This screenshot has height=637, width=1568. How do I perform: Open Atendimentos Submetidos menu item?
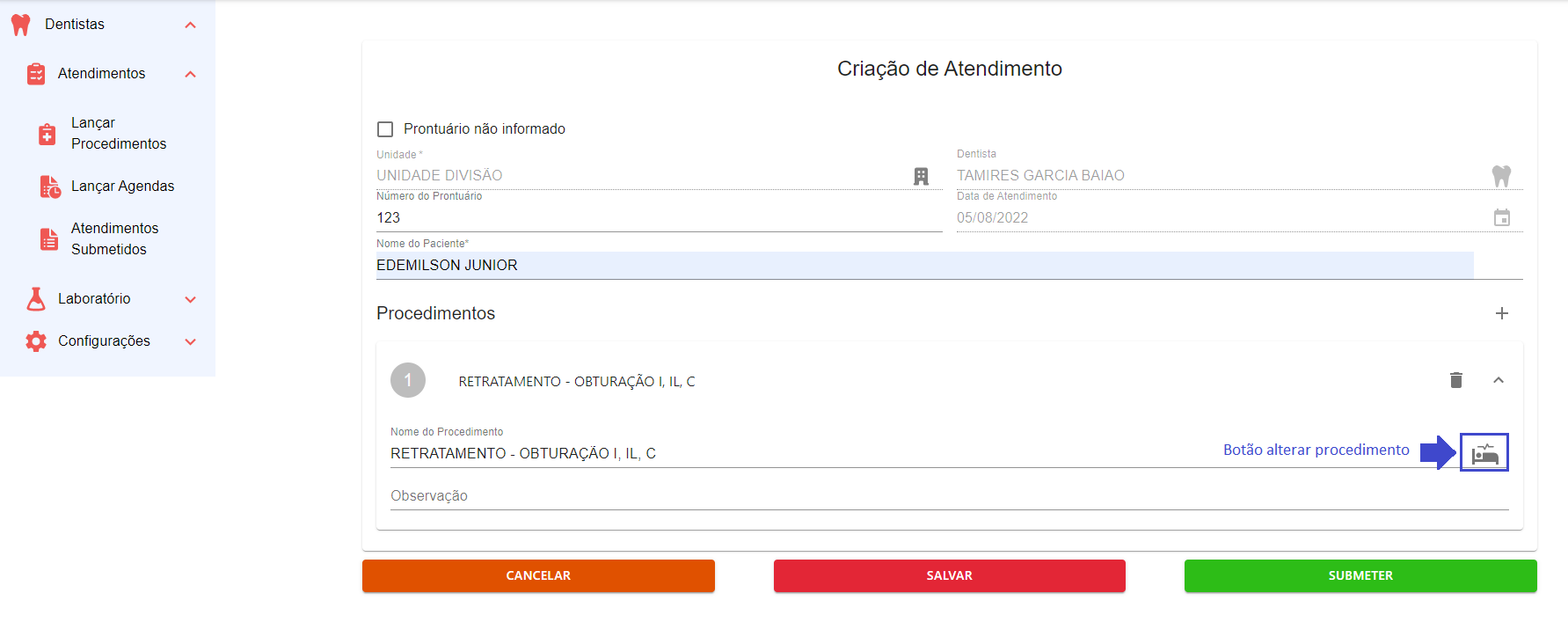point(114,239)
